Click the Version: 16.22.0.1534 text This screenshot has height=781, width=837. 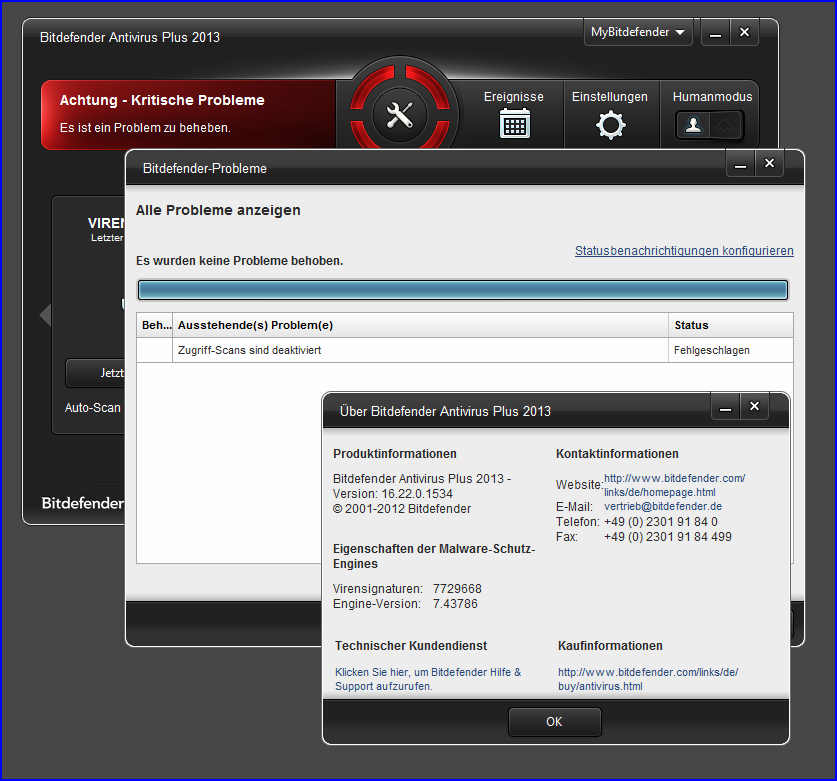392,494
